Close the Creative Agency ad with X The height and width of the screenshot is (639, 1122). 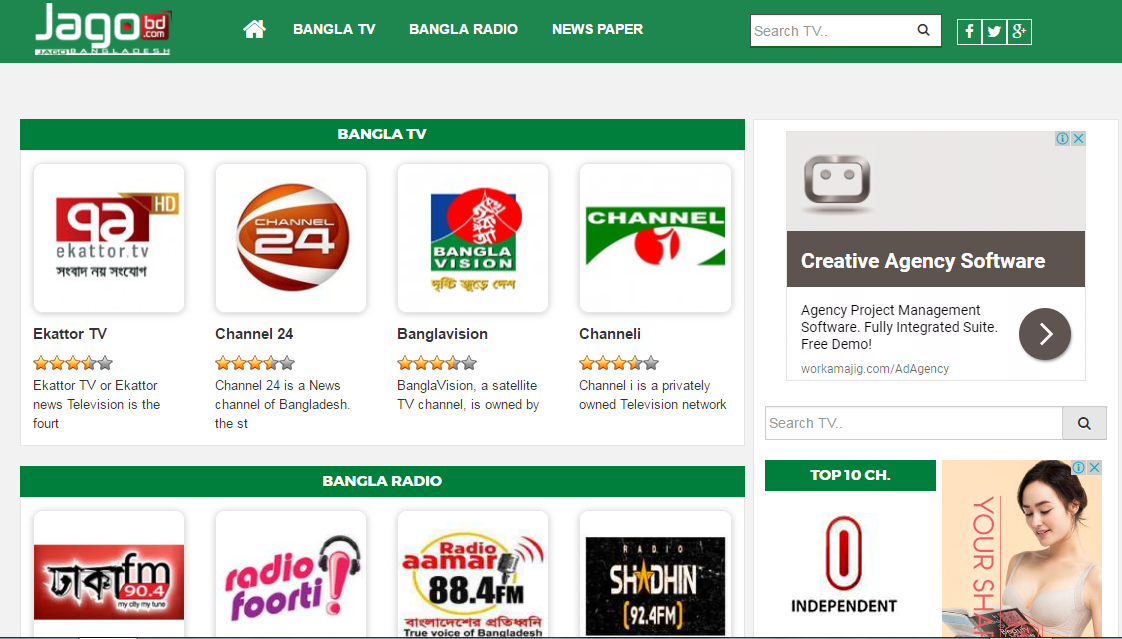1078,138
